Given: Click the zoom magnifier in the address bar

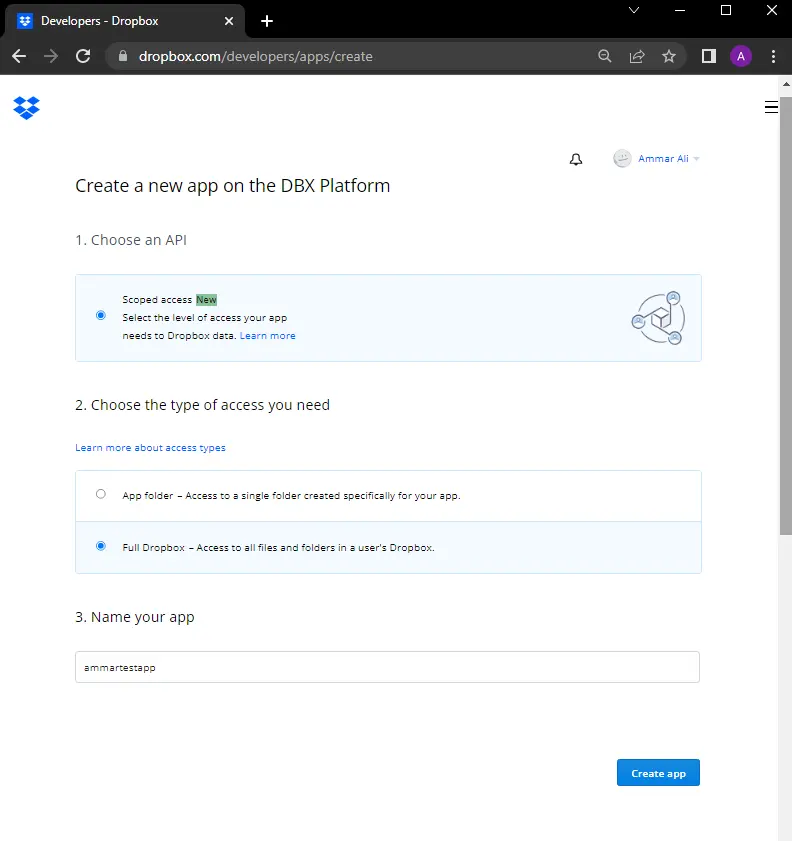Looking at the screenshot, I should [x=604, y=56].
